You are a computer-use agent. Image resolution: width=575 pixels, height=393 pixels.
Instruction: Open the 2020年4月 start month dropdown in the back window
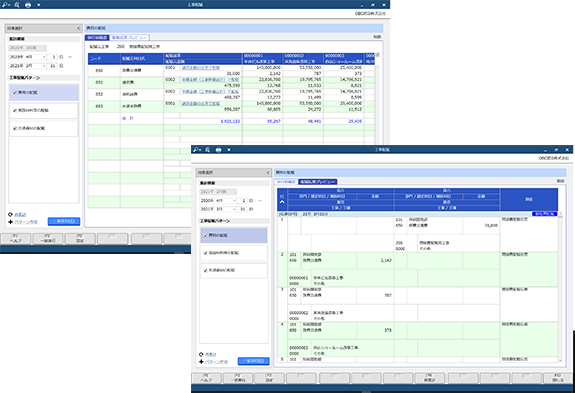coord(44,57)
